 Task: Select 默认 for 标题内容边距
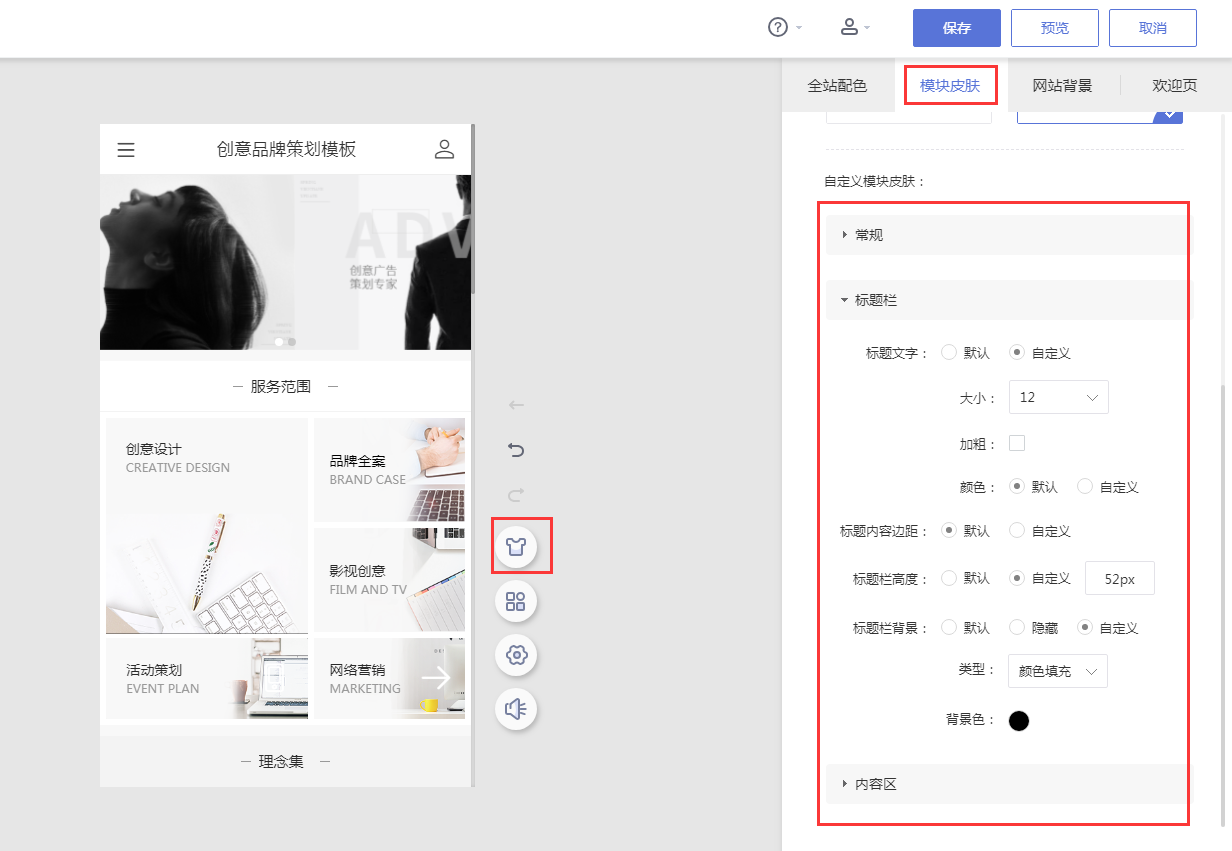point(949,531)
